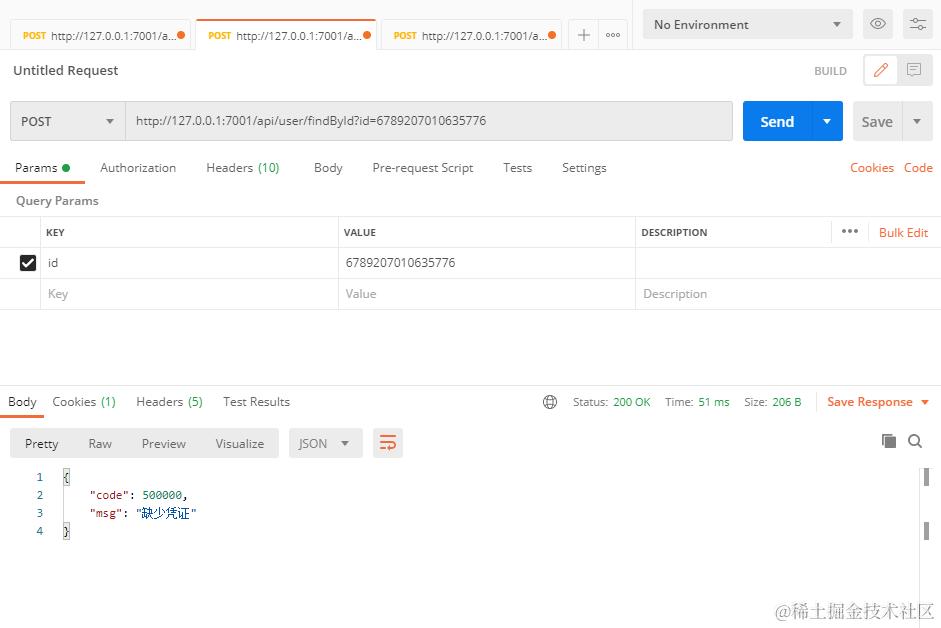
Task: Open the request Settings tab
Action: [x=584, y=168]
